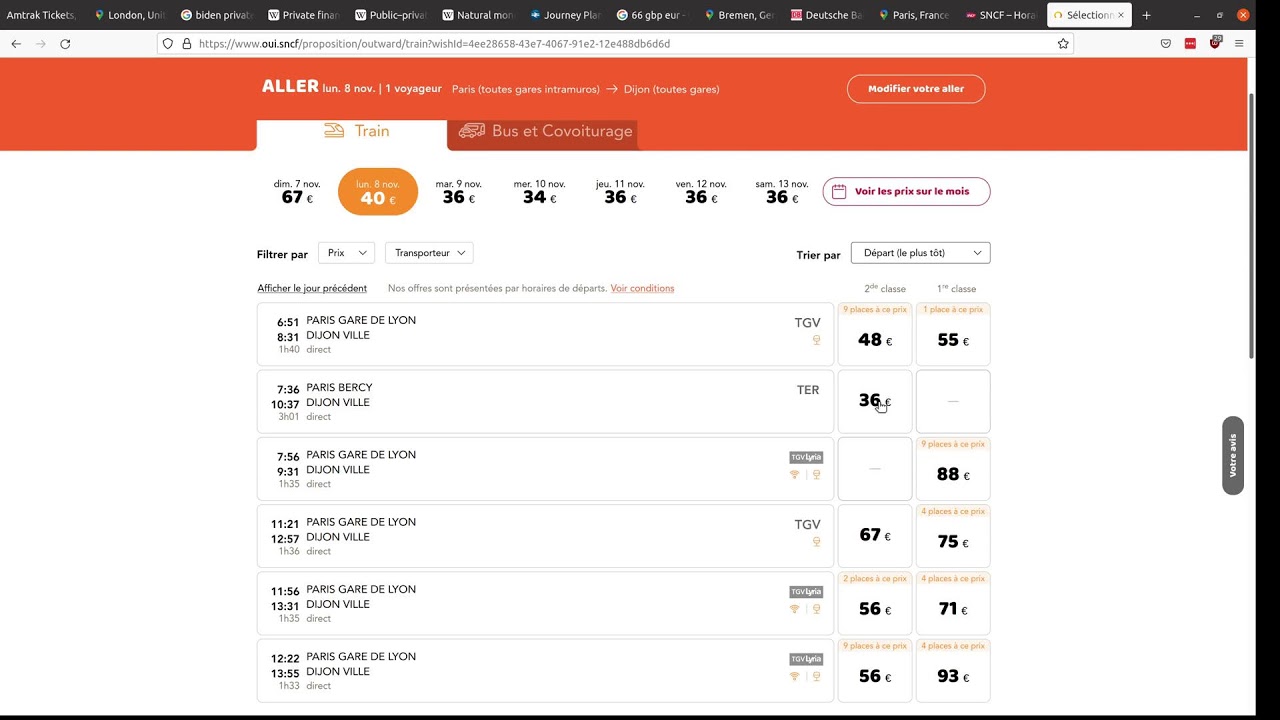Click the bar icon on the 7:56 train
The width and height of the screenshot is (1280, 720).
[x=816, y=475]
